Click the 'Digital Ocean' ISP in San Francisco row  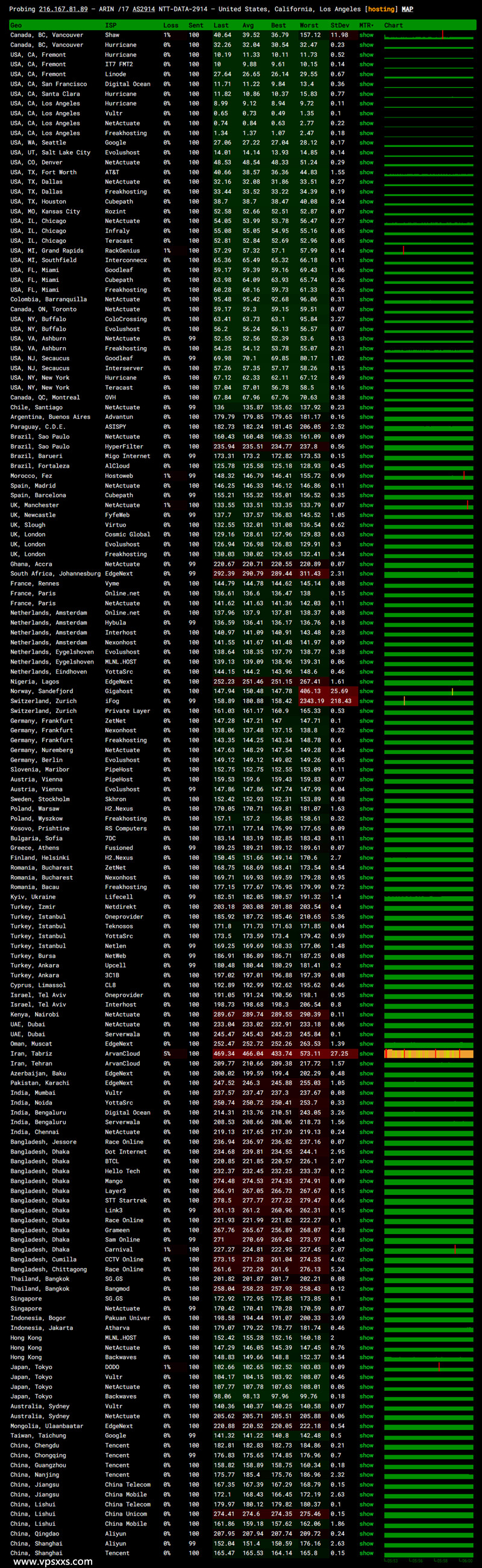point(127,84)
